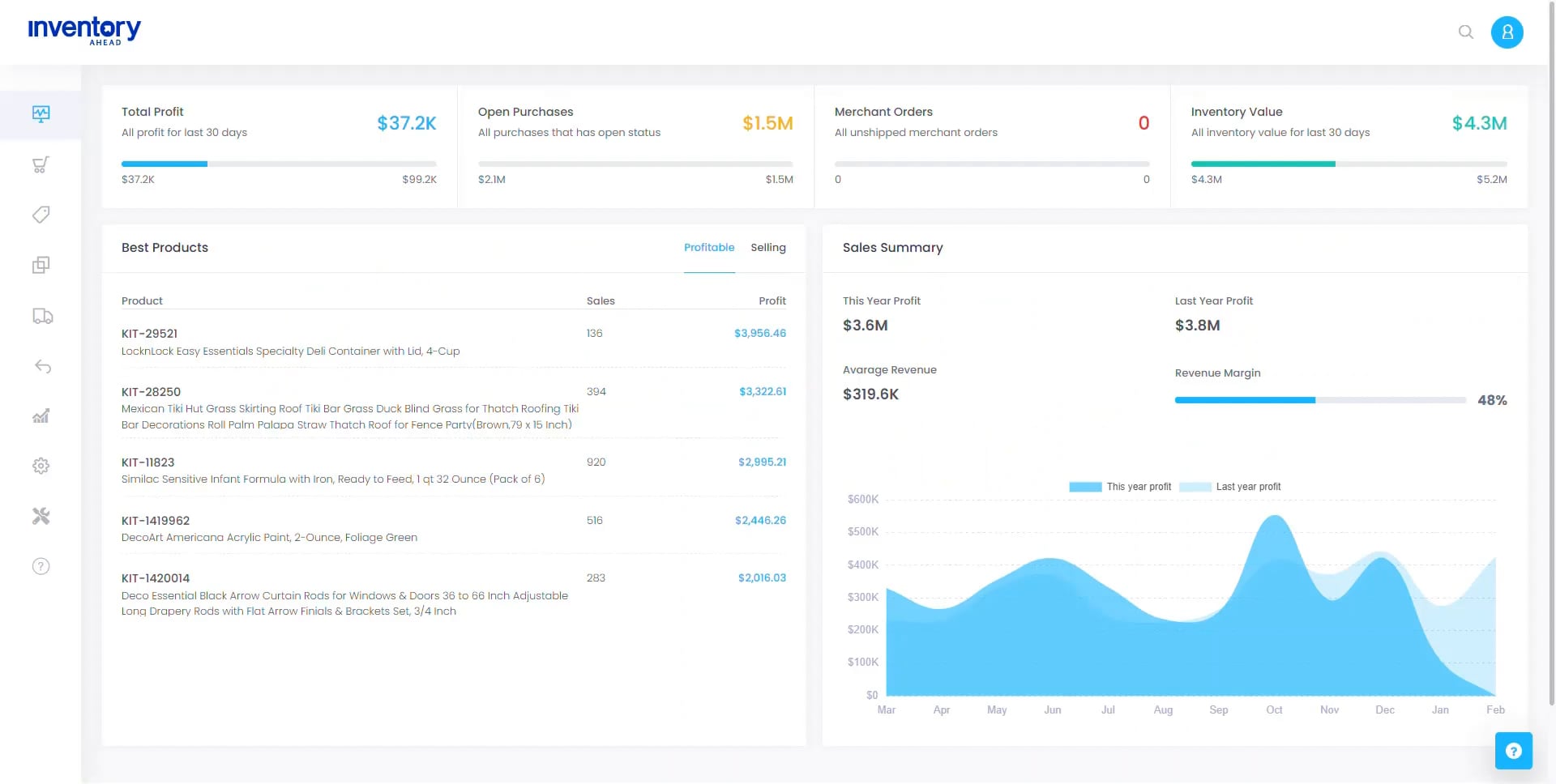Click the Merchant Orders progress bar
This screenshot has height=784, width=1556.
992,164
